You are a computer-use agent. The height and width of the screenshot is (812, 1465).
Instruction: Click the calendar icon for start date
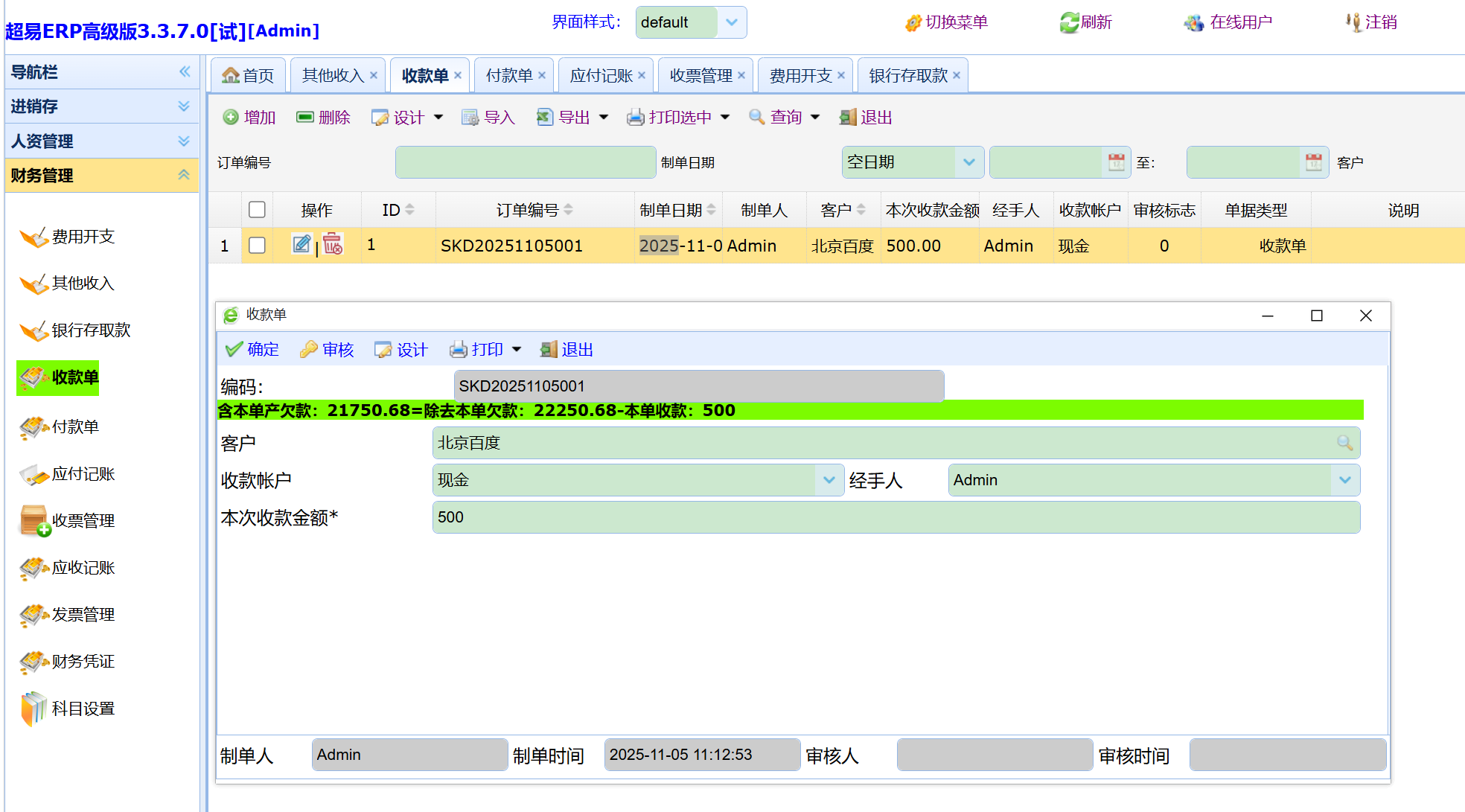pyautogui.click(x=1116, y=162)
